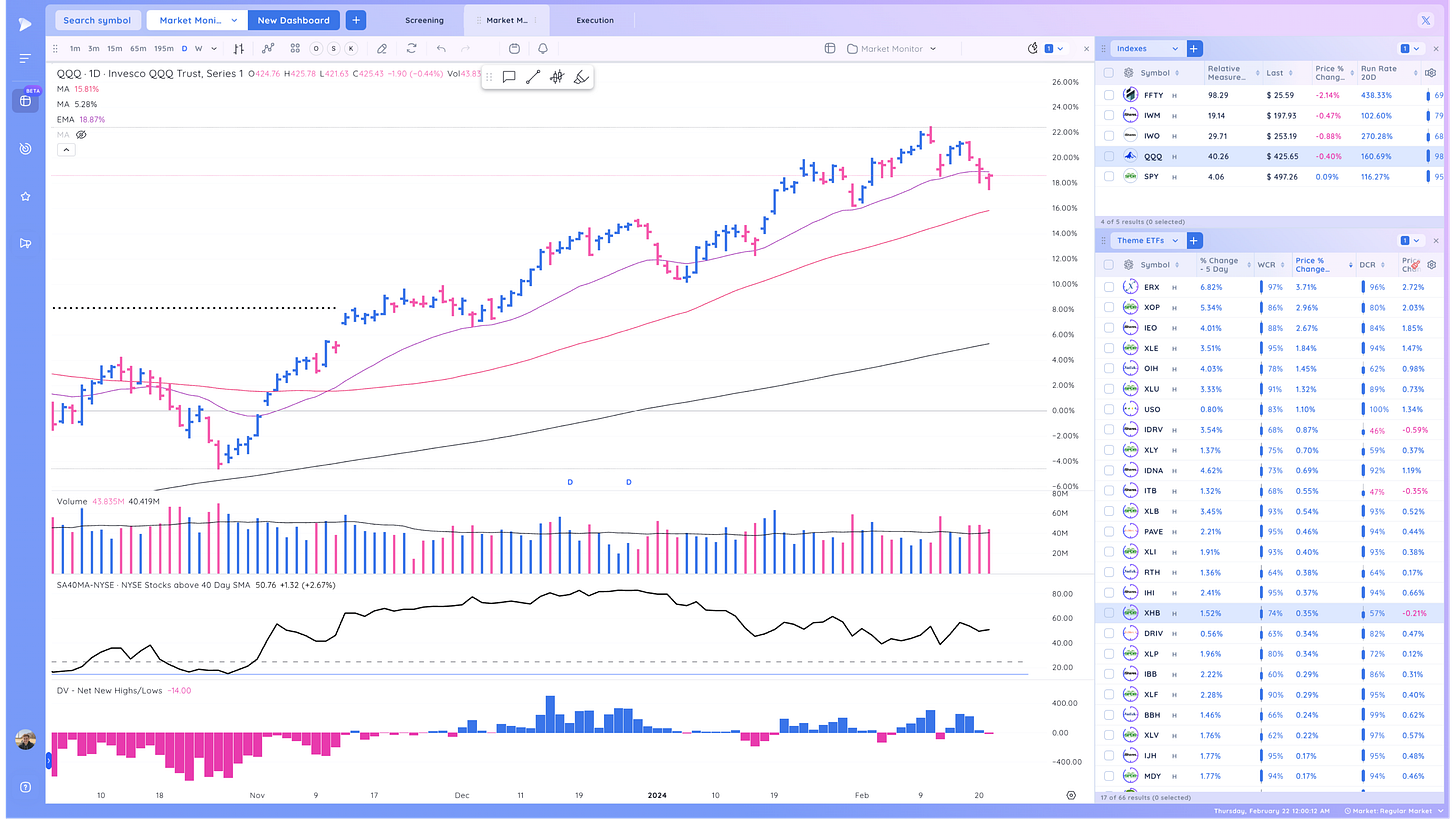This screenshot has height=819, width=1456.
Task: Open the indicators icon in chart toolbar
Action: (x=268, y=48)
